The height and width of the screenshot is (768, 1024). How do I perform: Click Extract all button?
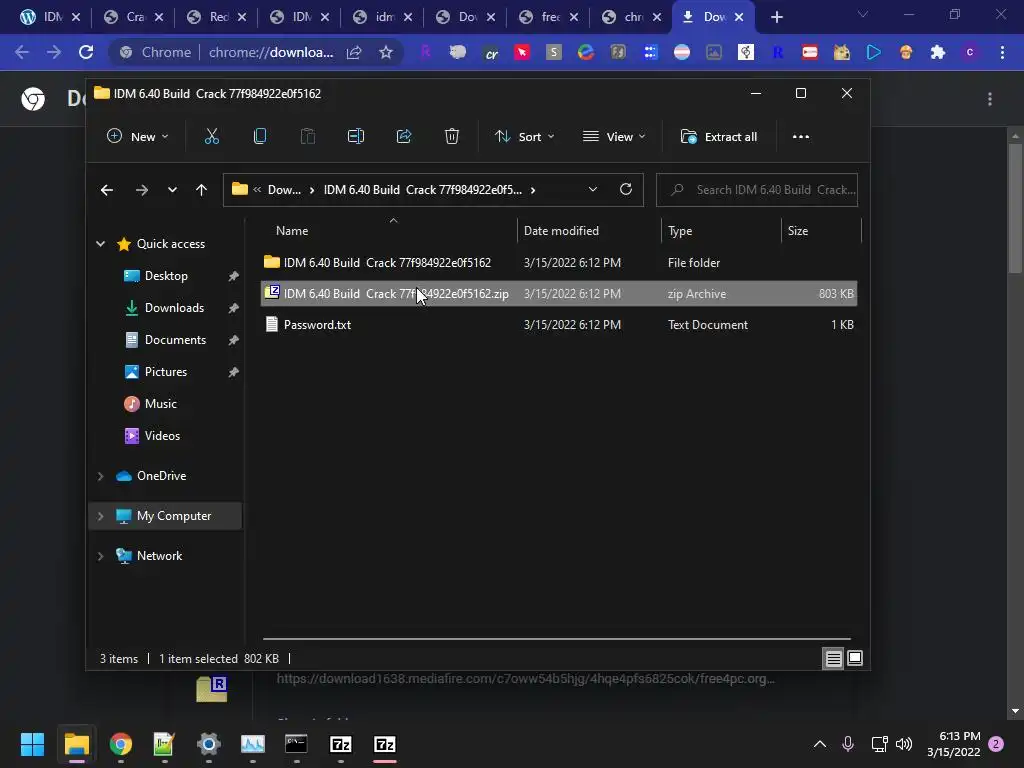pos(719,136)
